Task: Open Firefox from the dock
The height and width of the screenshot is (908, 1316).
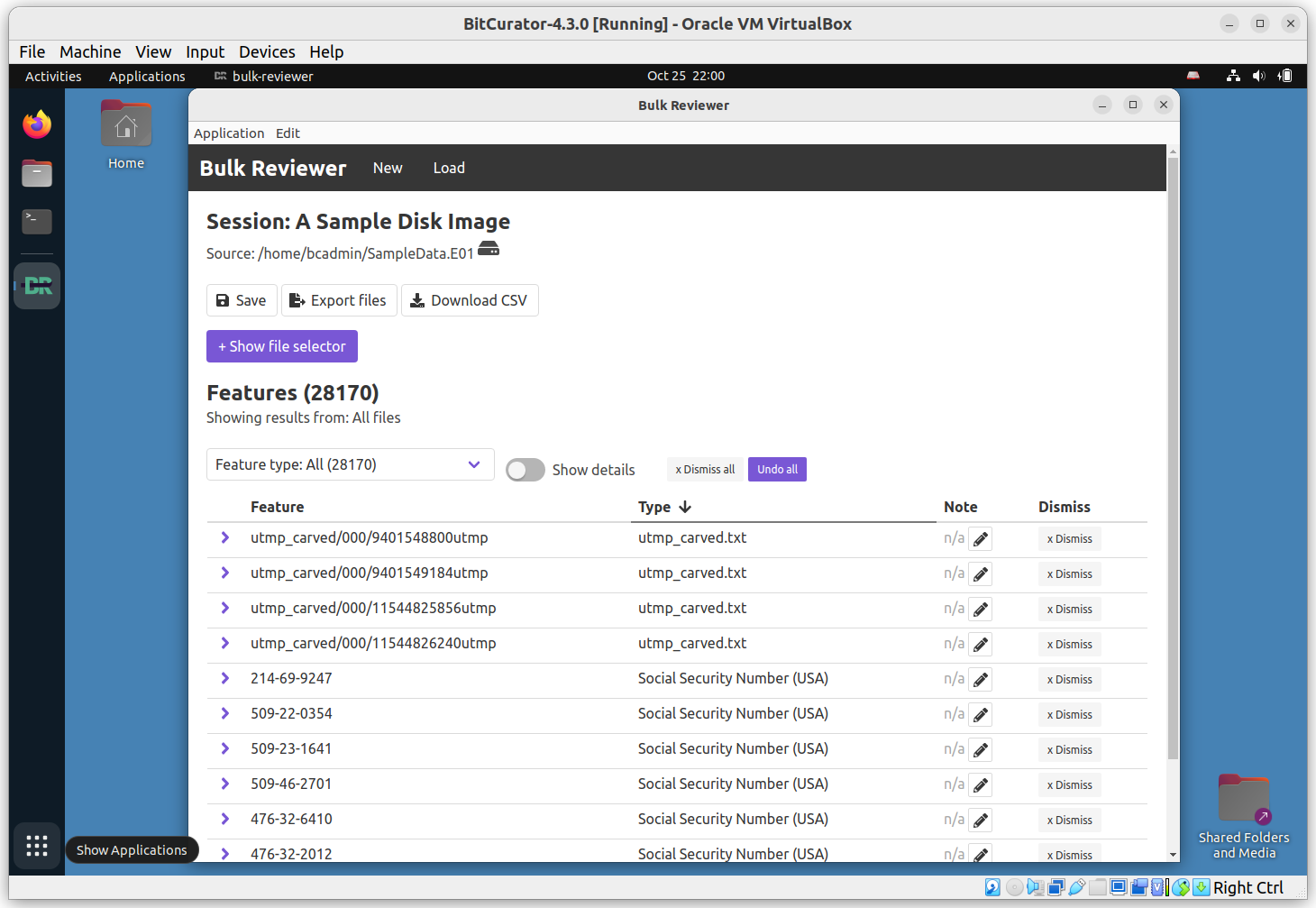Action: (37, 124)
